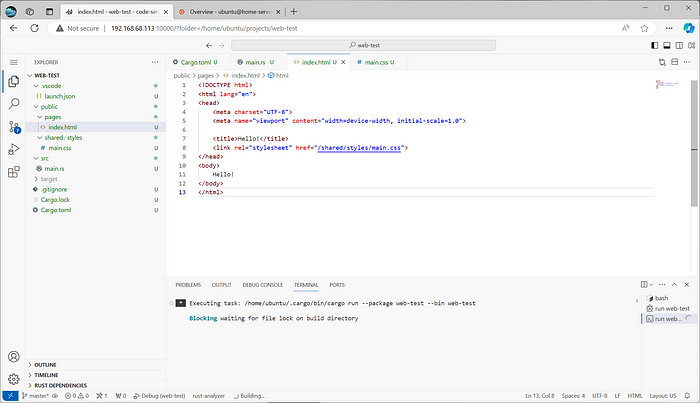Open the Source Control view

tap(14, 126)
